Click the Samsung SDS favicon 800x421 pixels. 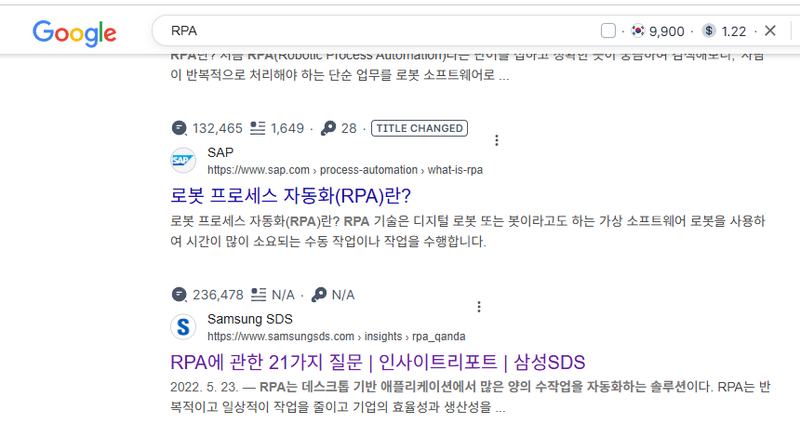pos(183,327)
